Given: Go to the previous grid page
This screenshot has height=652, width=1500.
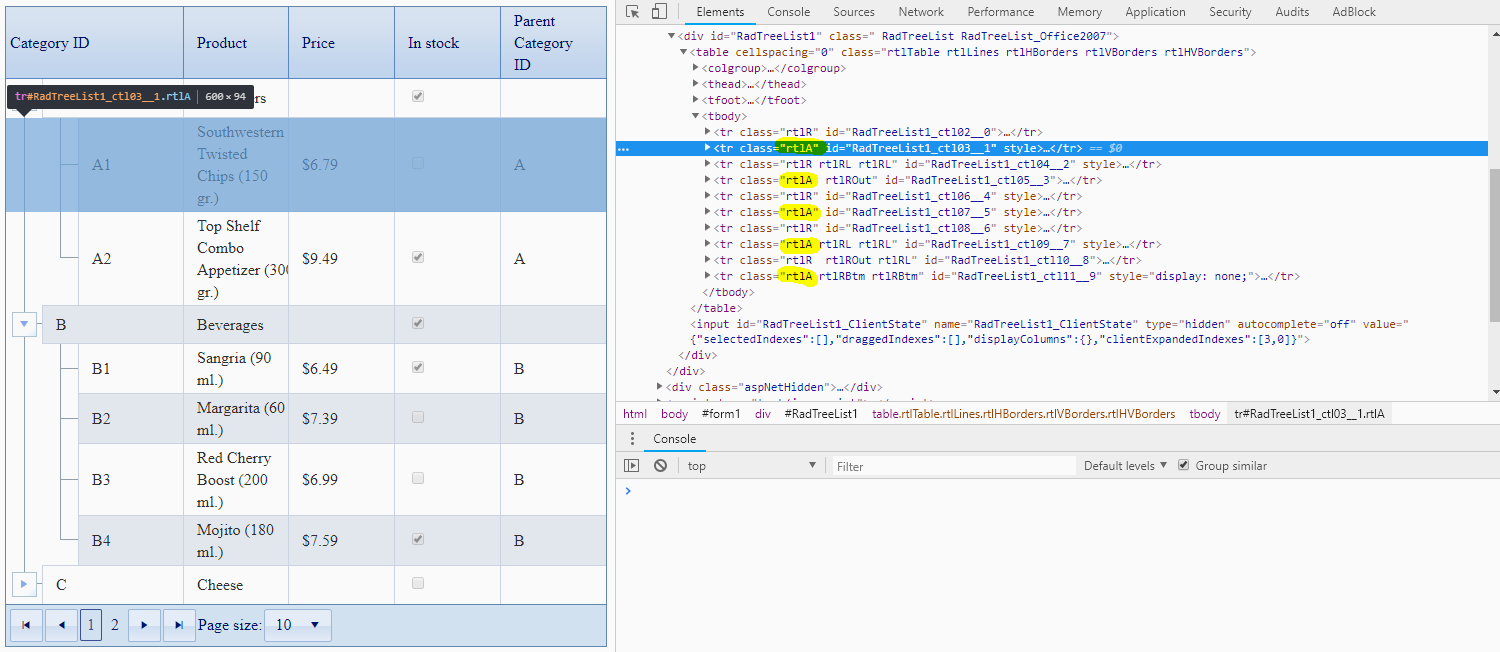Looking at the screenshot, I should coord(61,625).
